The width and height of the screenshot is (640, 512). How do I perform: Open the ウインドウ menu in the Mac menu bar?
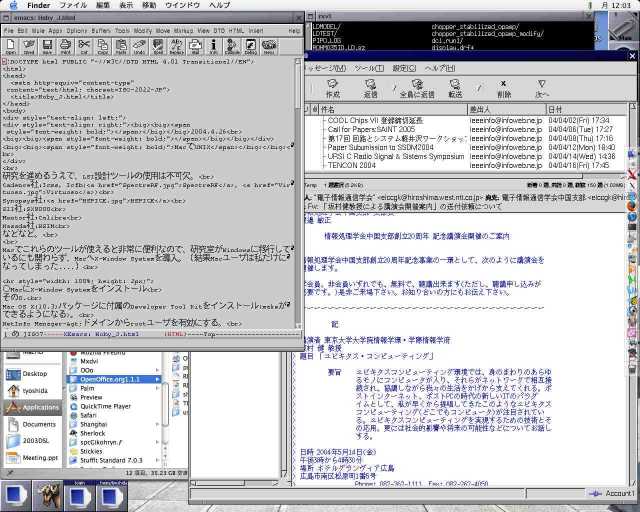pos(182,5)
